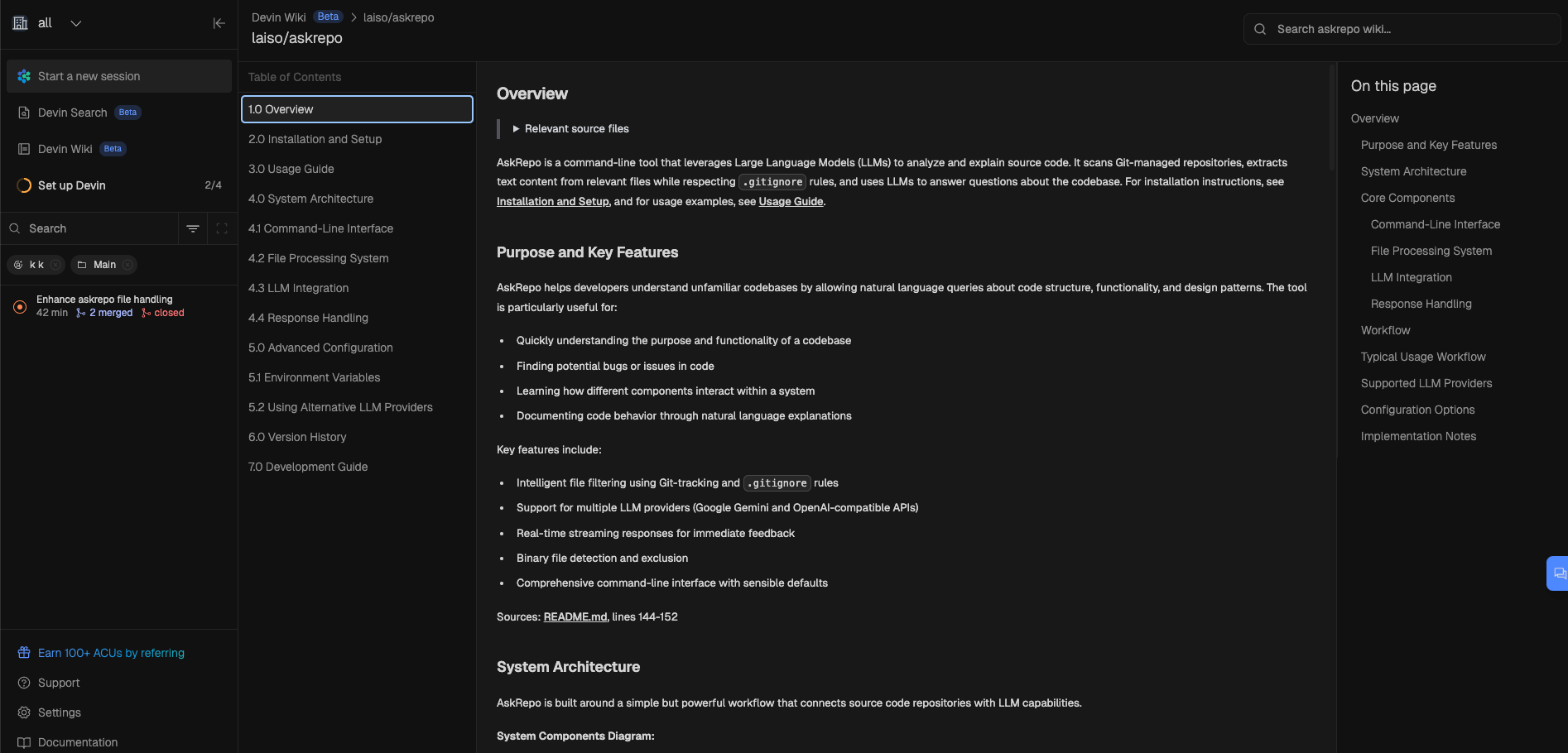Image resolution: width=1568 pixels, height=753 pixels.
Task: Focus the 'Search askrepo wiki' field
Action: [x=1402, y=29]
